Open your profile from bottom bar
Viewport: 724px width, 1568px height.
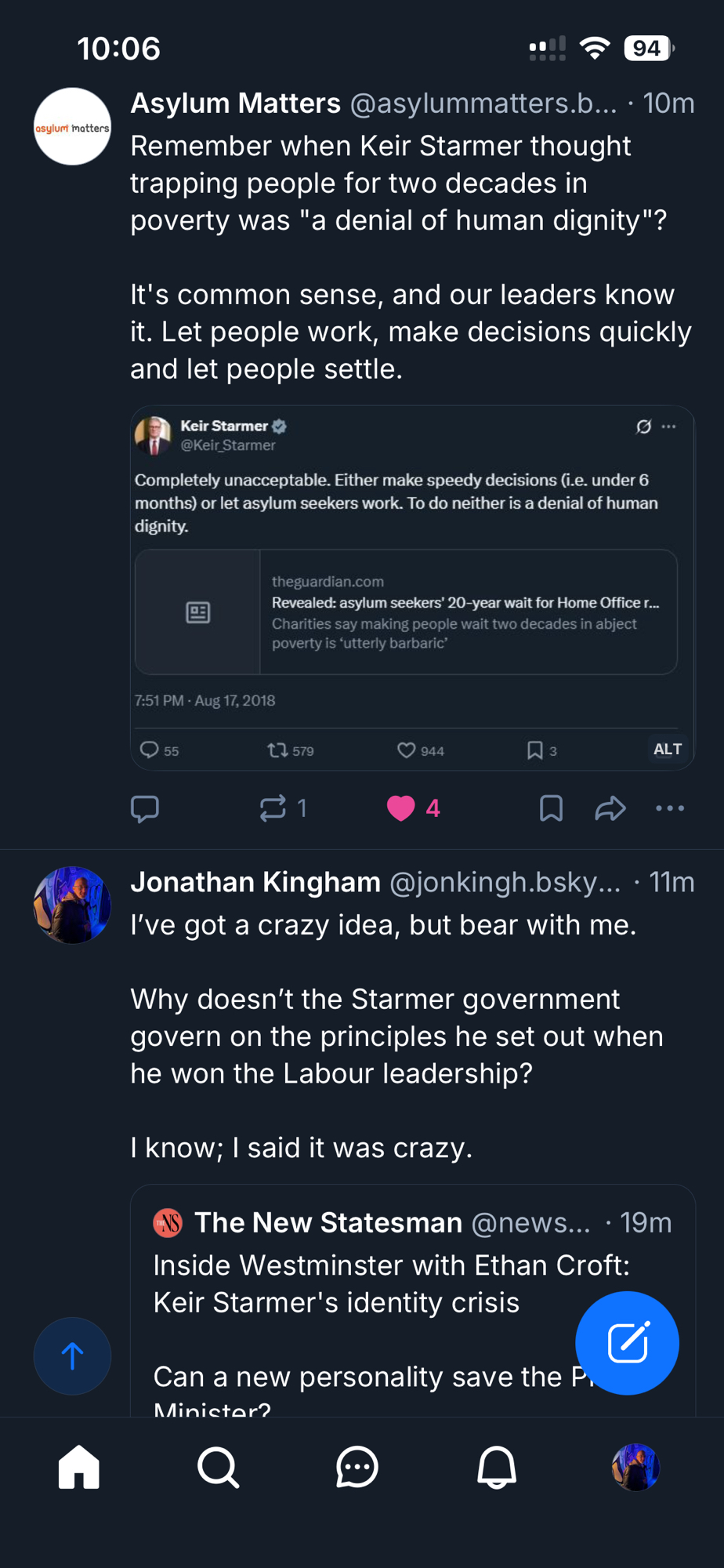click(635, 1467)
